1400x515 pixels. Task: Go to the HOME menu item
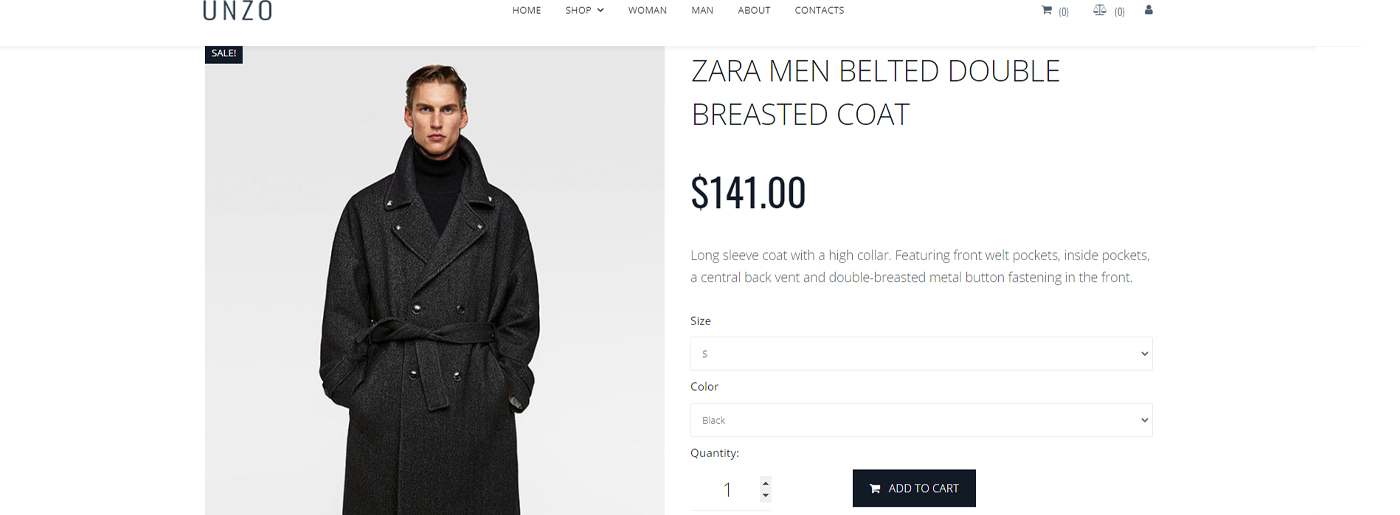(526, 11)
